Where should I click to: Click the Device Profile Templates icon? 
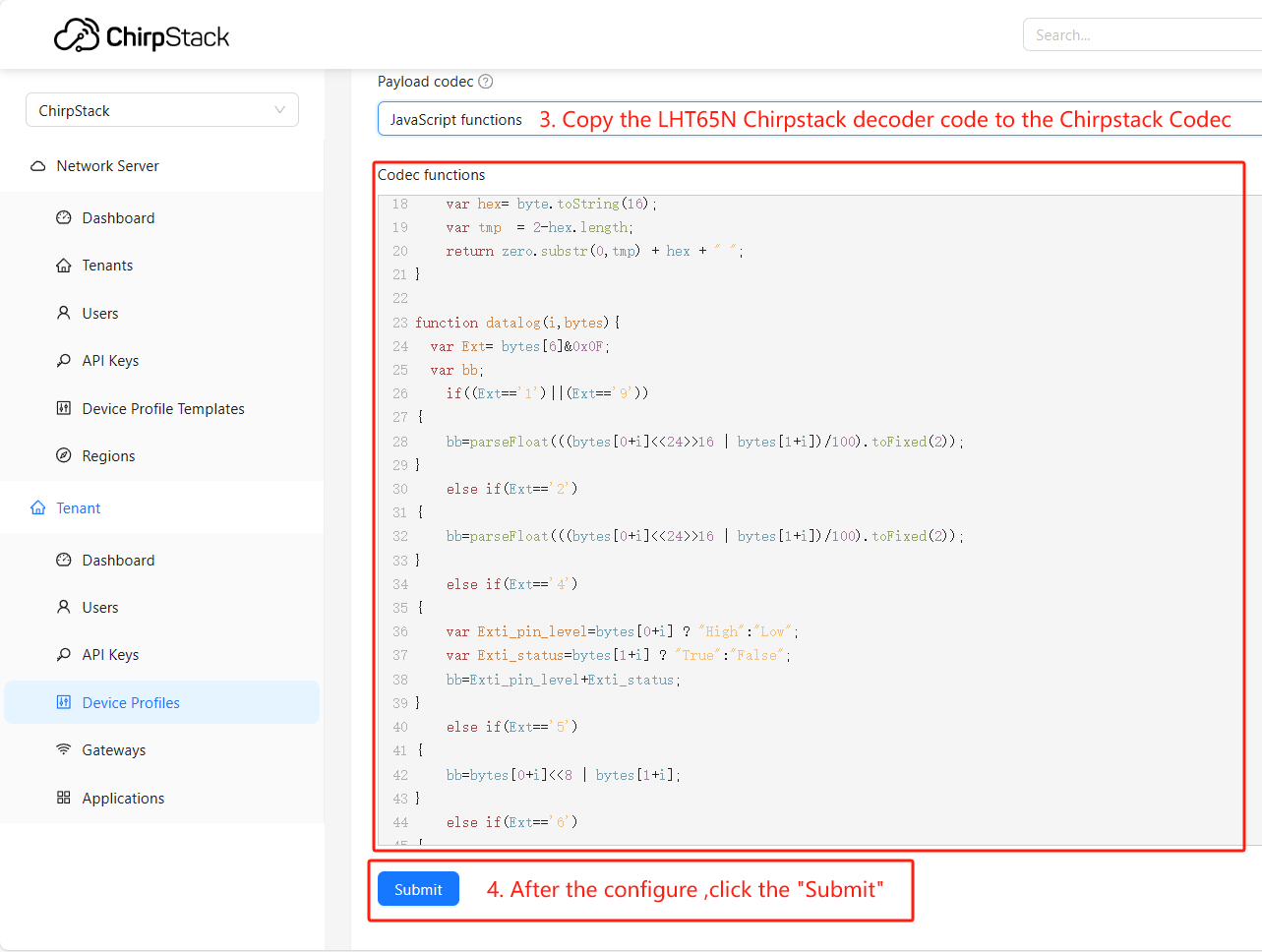(x=64, y=408)
